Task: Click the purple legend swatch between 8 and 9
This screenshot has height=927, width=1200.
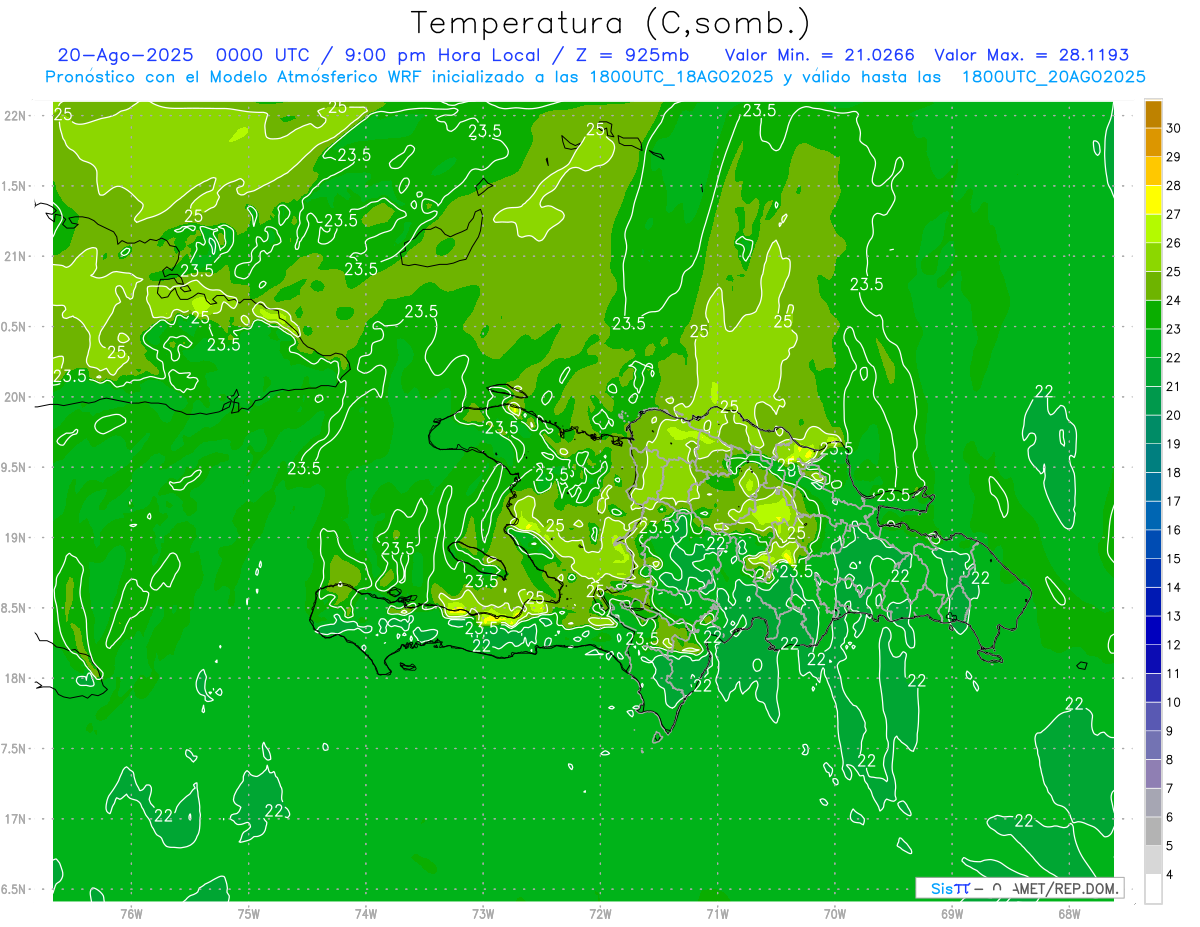Action: click(1153, 745)
